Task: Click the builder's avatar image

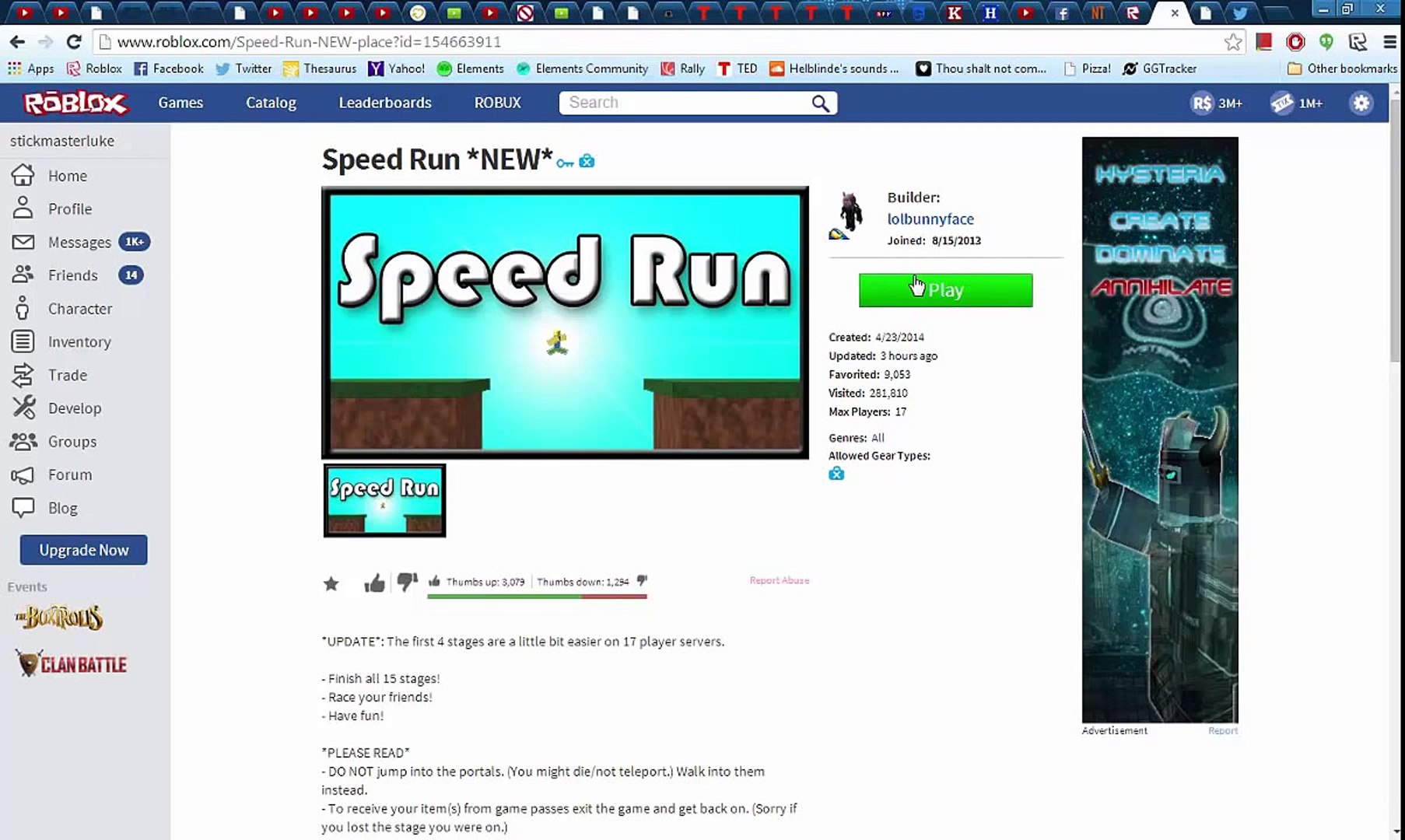Action: click(x=849, y=215)
